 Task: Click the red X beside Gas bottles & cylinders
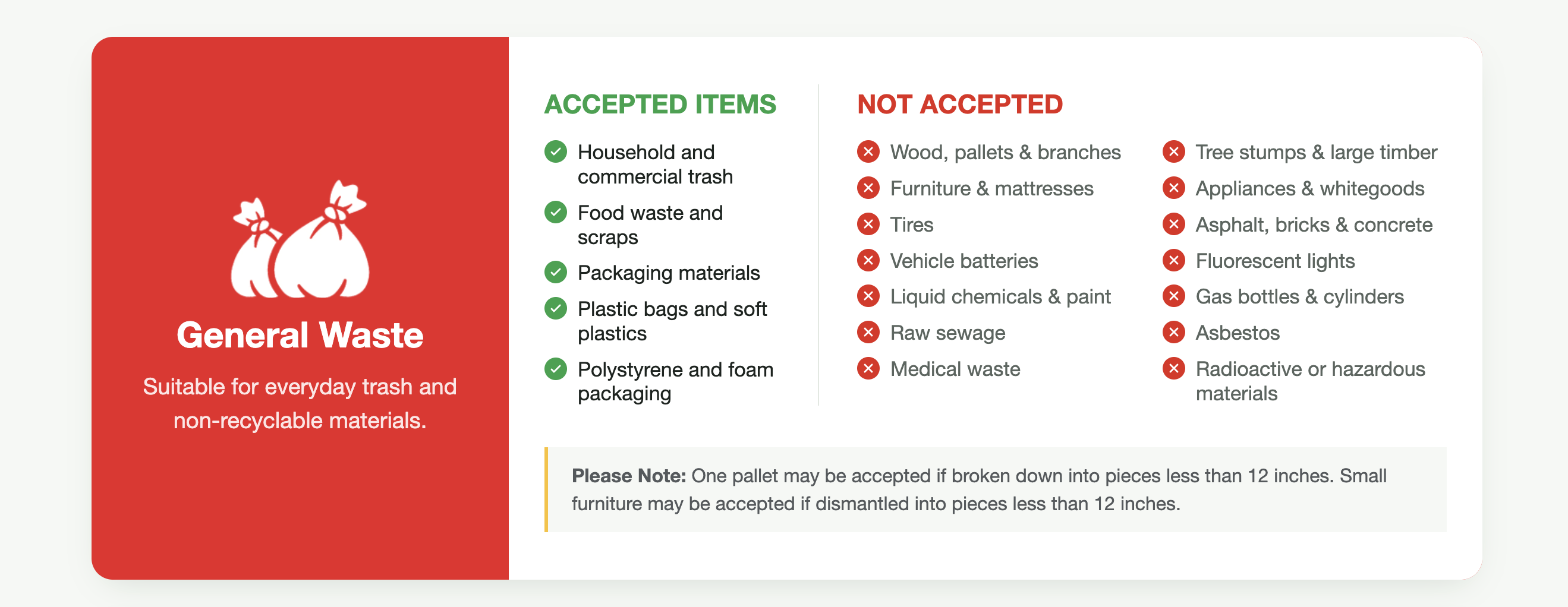pos(1173,296)
